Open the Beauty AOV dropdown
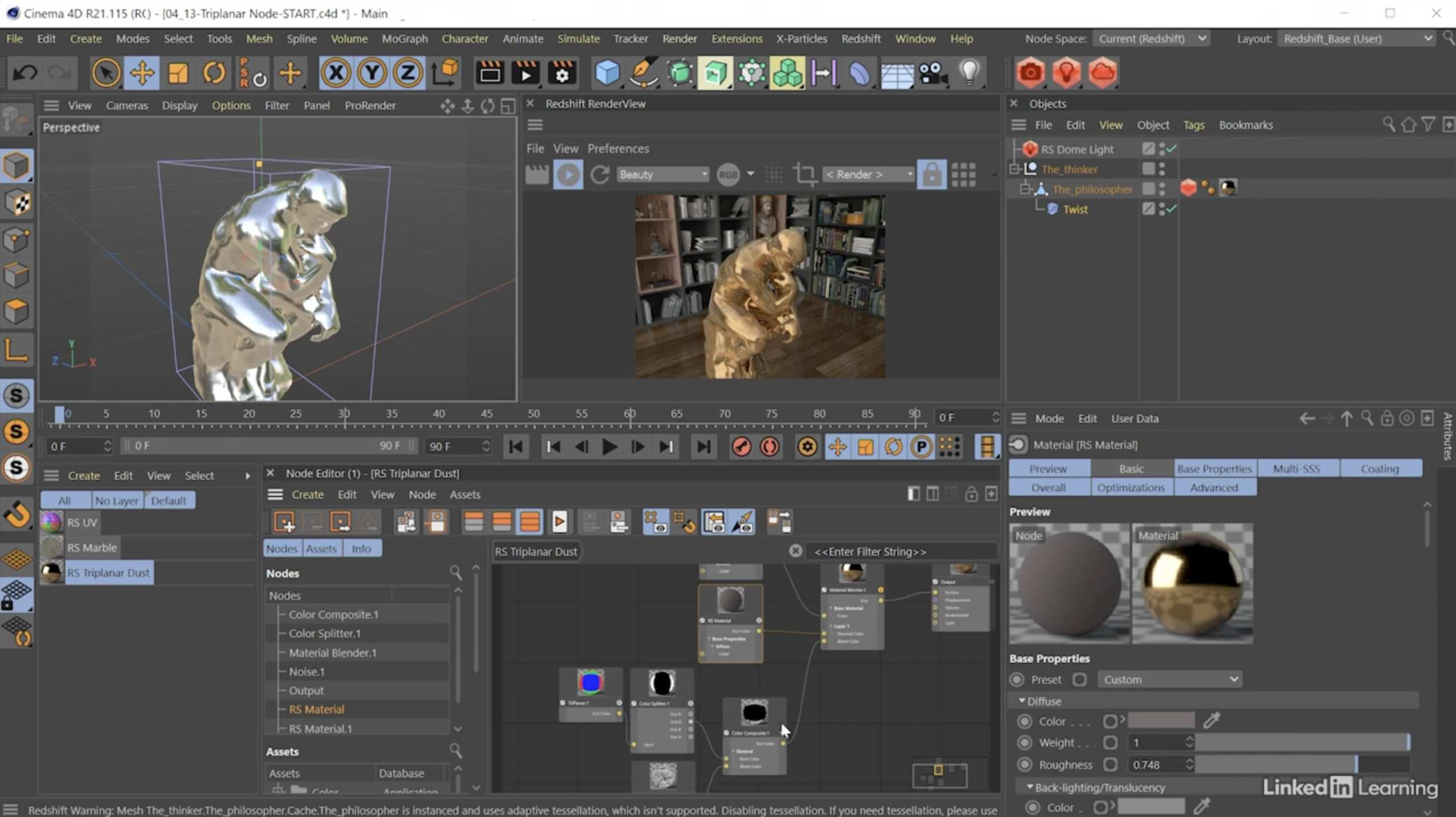Screen dimensions: 1456x817 pos(662,174)
